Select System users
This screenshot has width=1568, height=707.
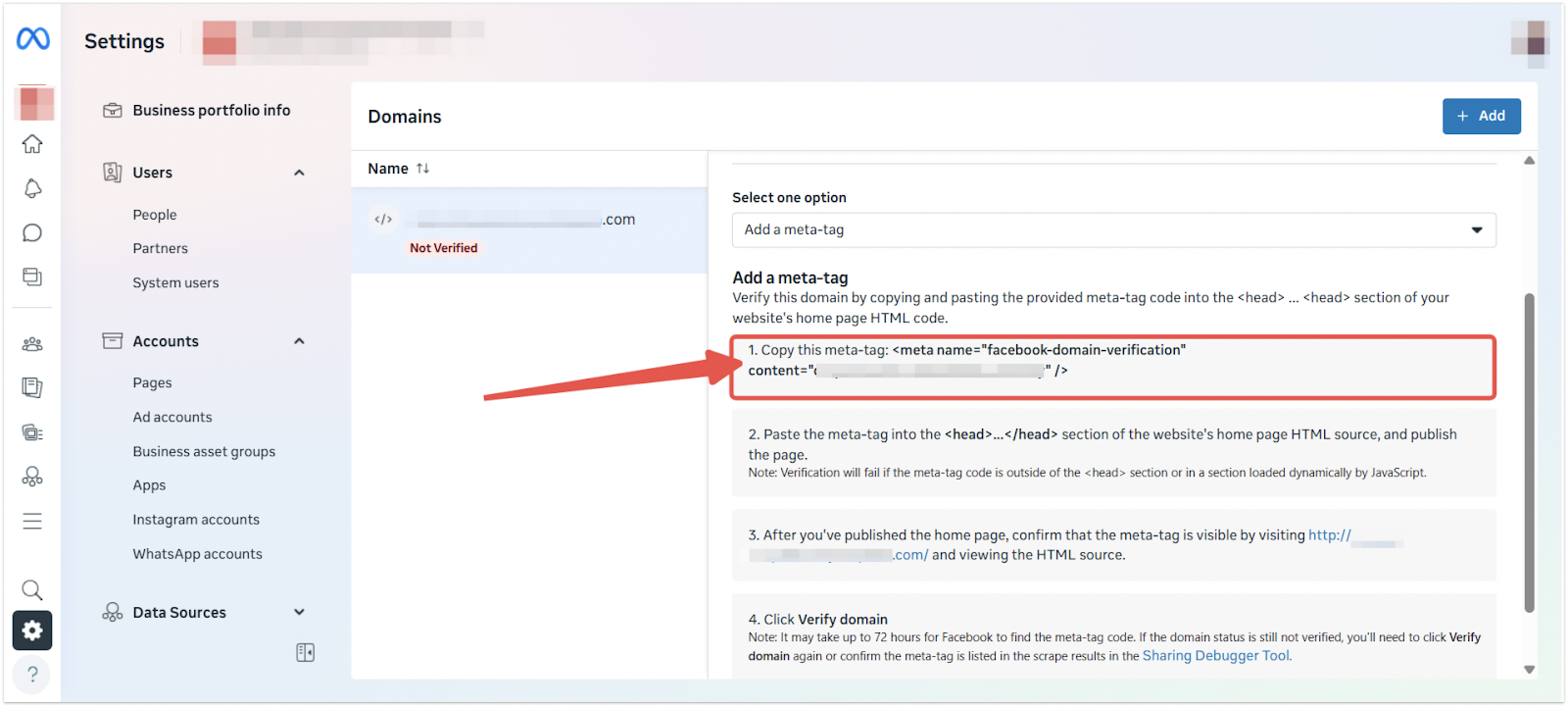click(x=175, y=283)
